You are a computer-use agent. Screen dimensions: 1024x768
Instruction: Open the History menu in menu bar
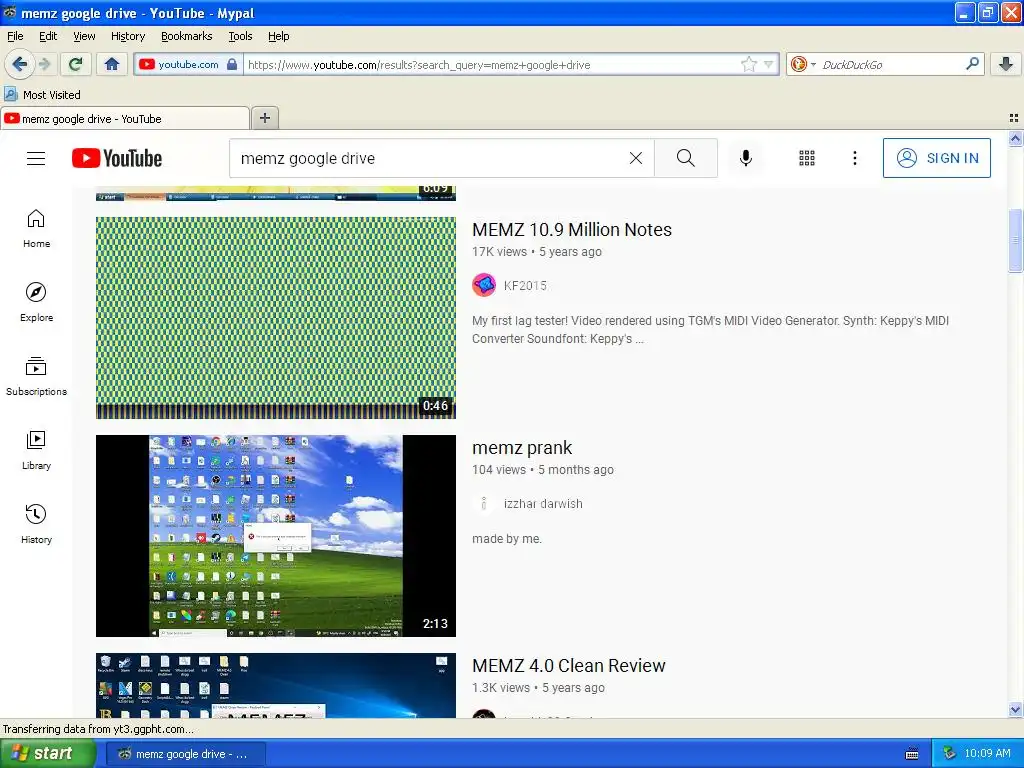[x=127, y=36]
